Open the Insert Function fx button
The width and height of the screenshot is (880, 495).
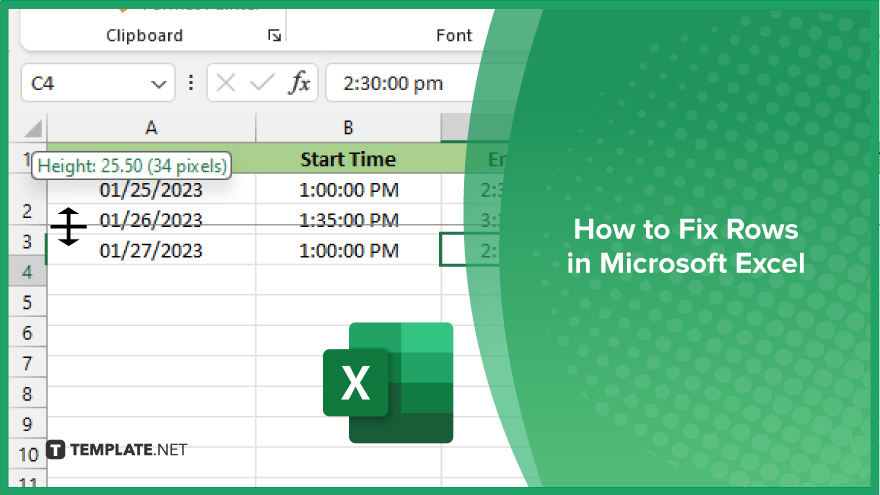(x=299, y=83)
